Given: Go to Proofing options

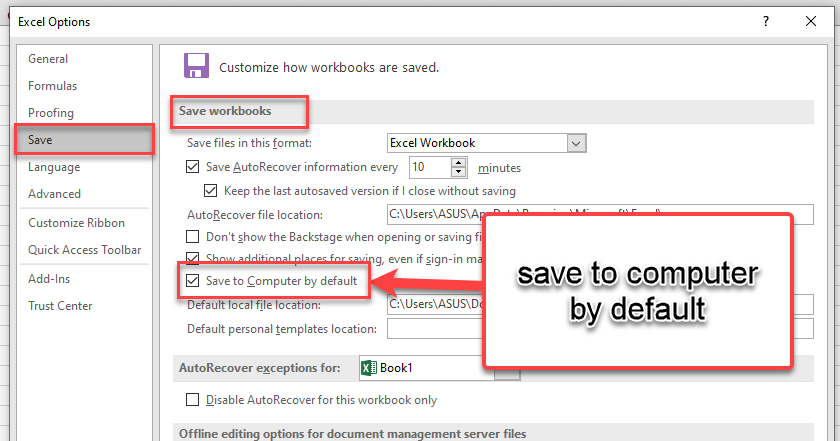Looking at the screenshot, I should (51, 113).
